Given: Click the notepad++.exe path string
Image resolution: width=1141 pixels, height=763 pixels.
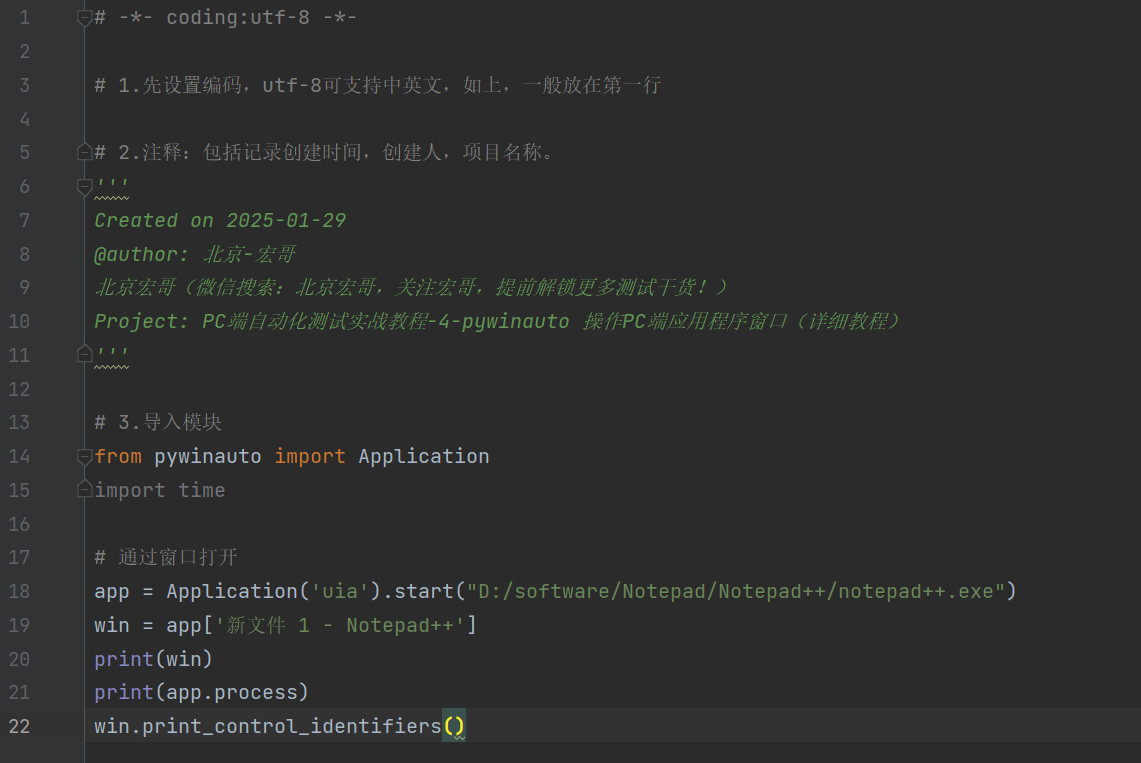Looking at the screenshot, I should tap(736, 591).
